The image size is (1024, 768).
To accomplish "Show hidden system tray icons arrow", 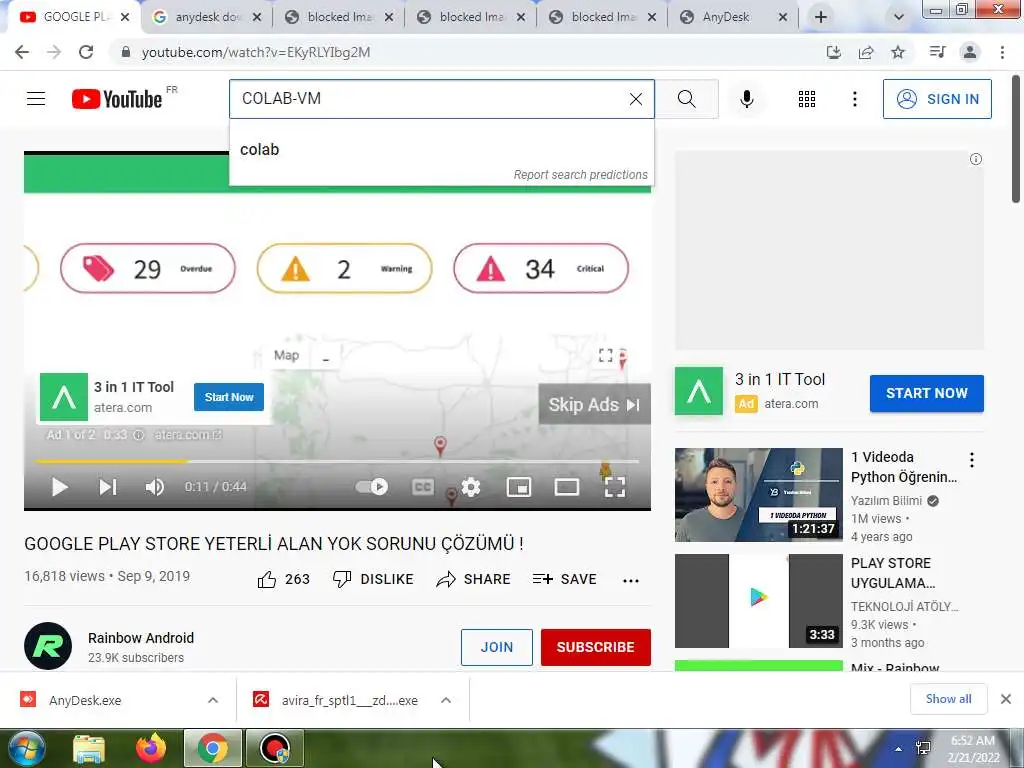I will [899, 749].
